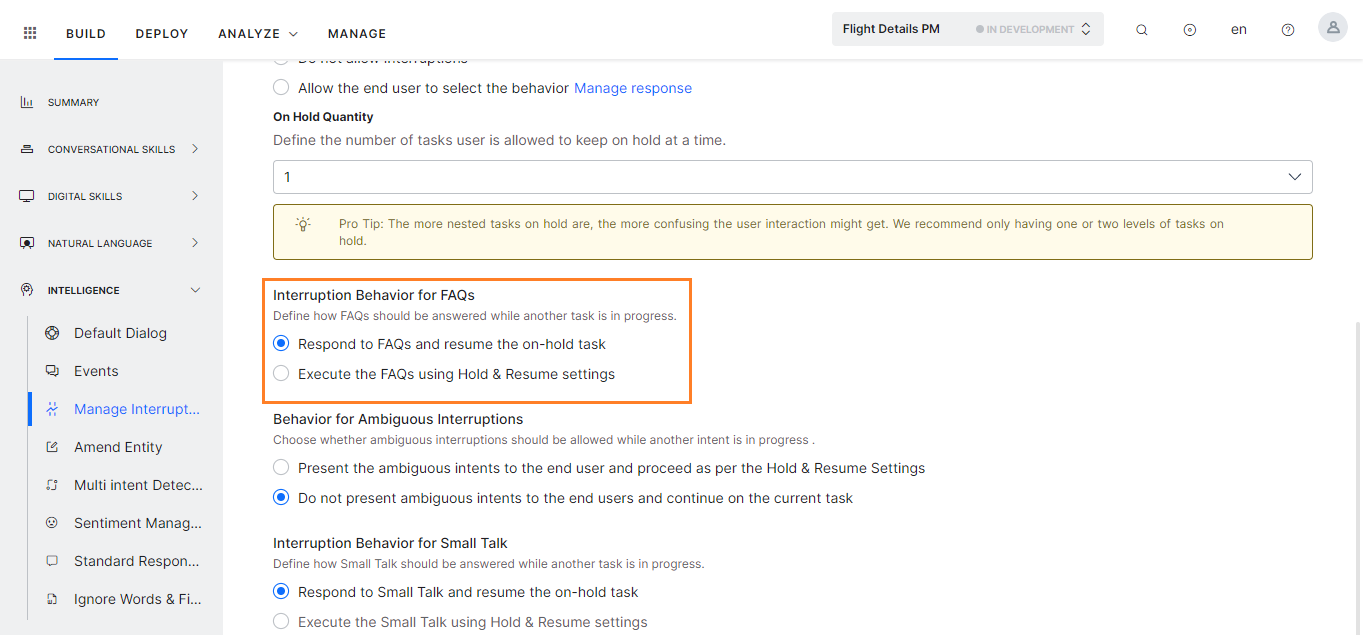The height and width of the screenshot is (635, 1363).
Task: Select 'Do not present ambiguous intents' option
Action: tap(281, 498)
